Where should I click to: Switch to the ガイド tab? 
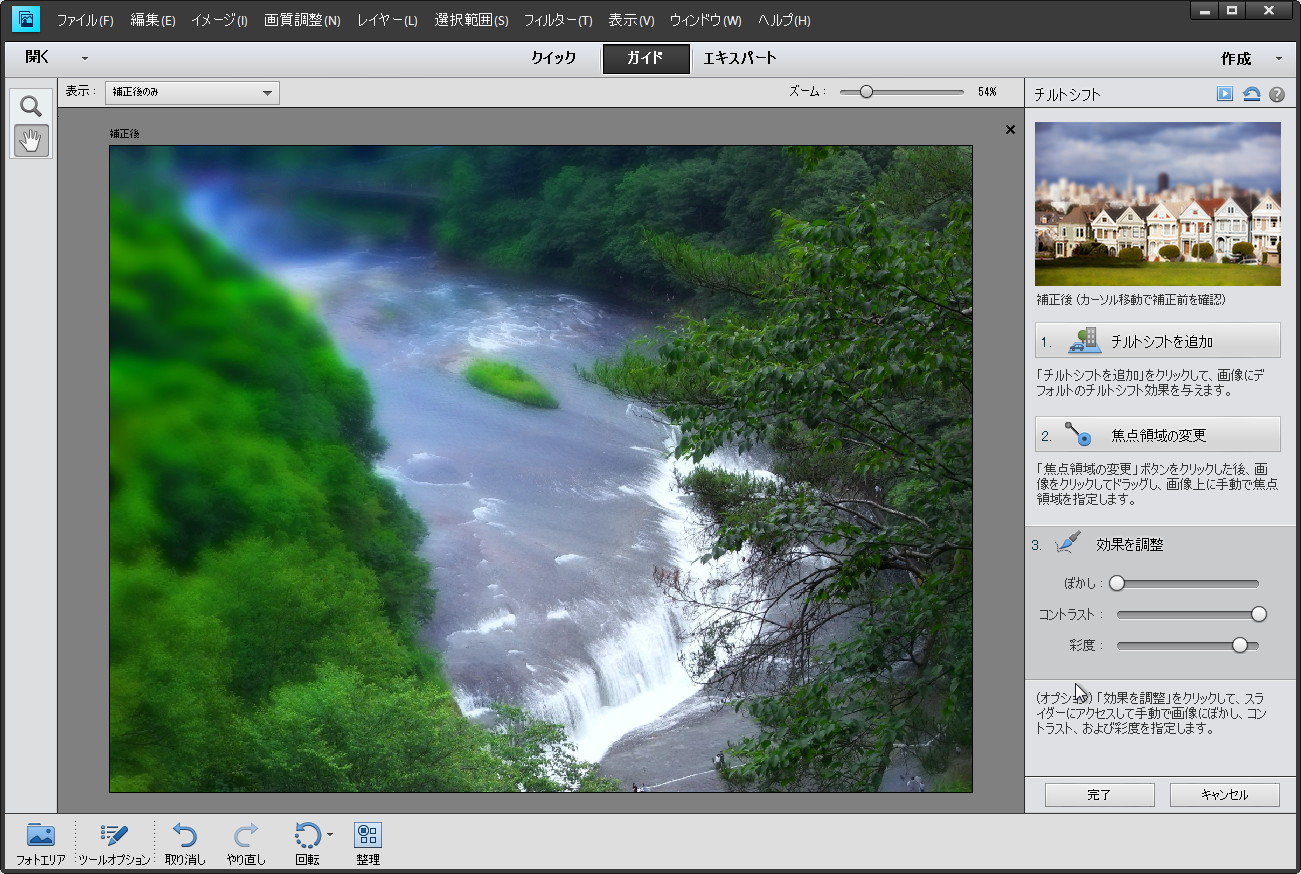(645, 58)
